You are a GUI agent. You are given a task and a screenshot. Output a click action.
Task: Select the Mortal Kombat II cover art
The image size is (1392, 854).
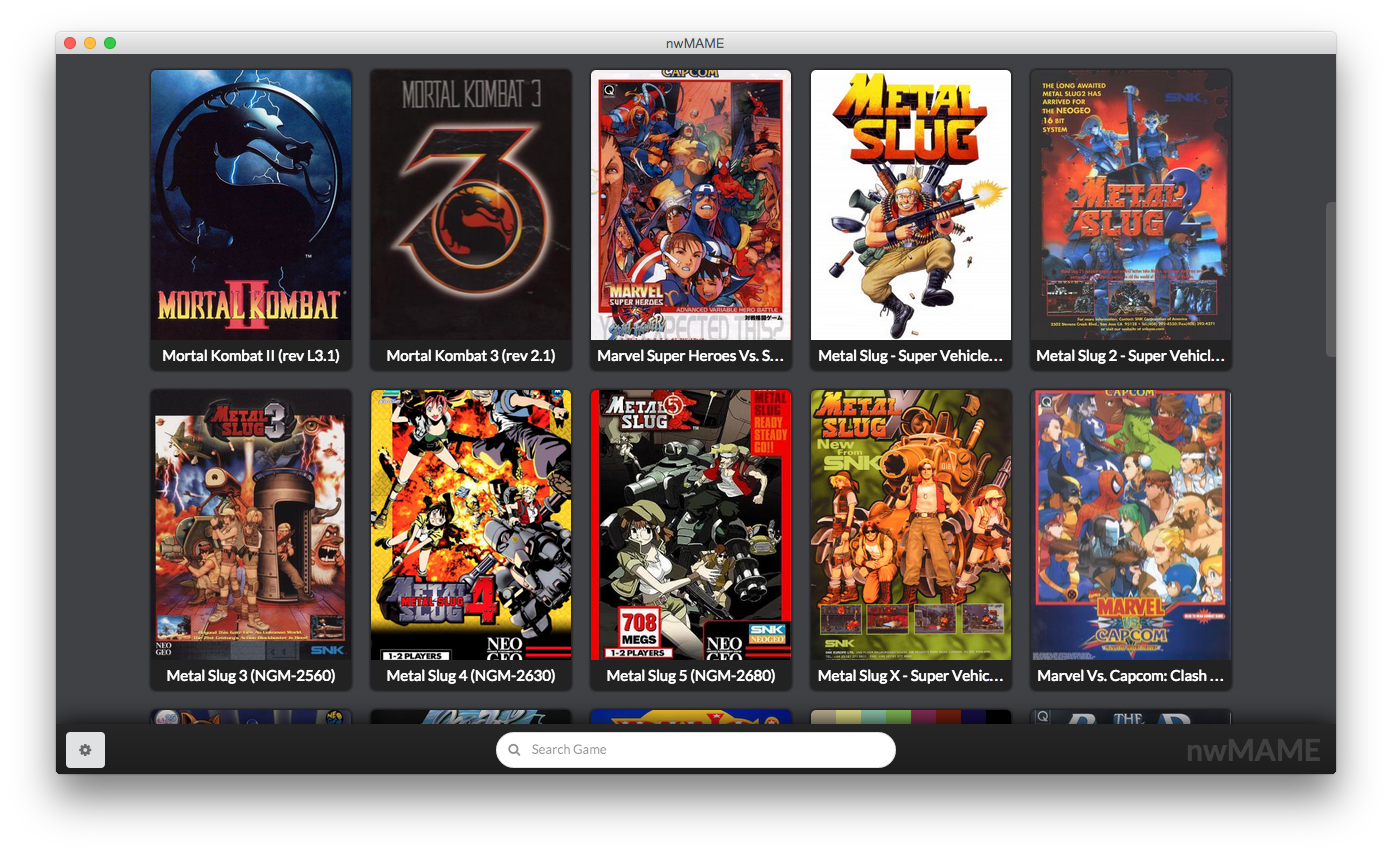pos(251,205)
